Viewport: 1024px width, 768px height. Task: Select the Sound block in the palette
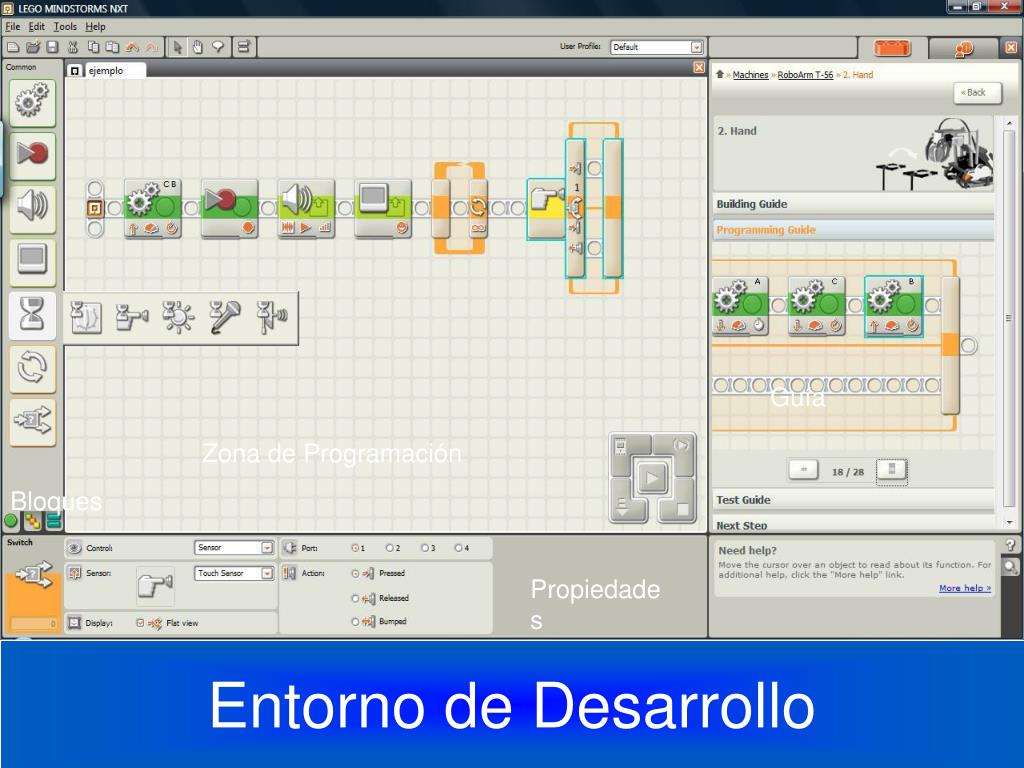[32, 208]
